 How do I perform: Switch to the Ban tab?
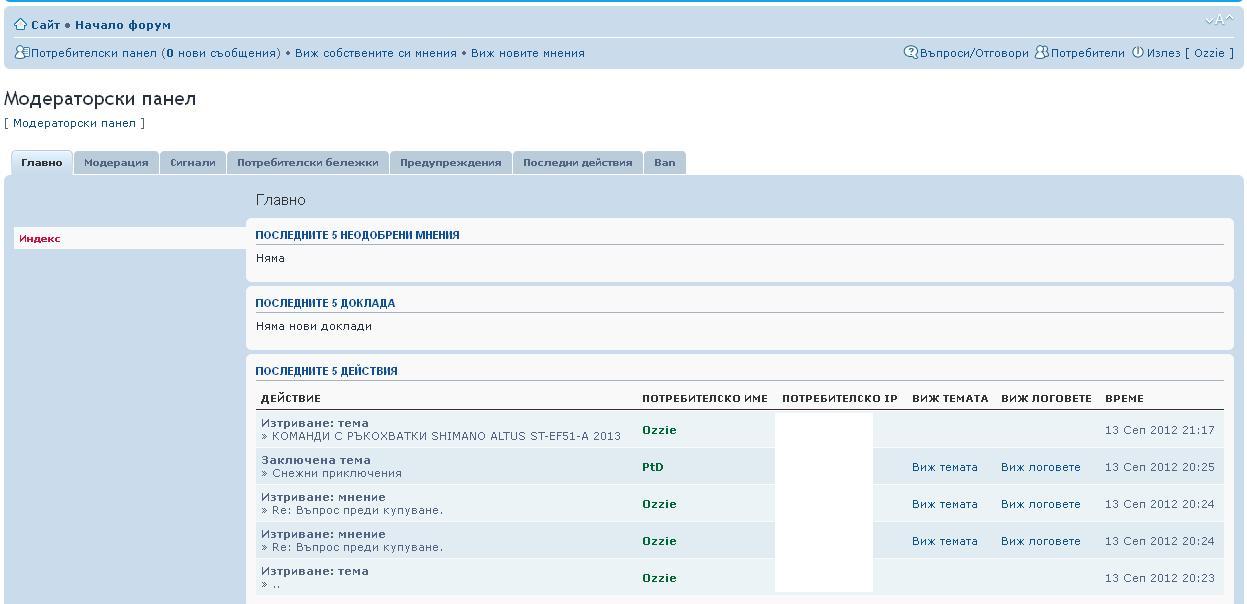tap(664, 163)
